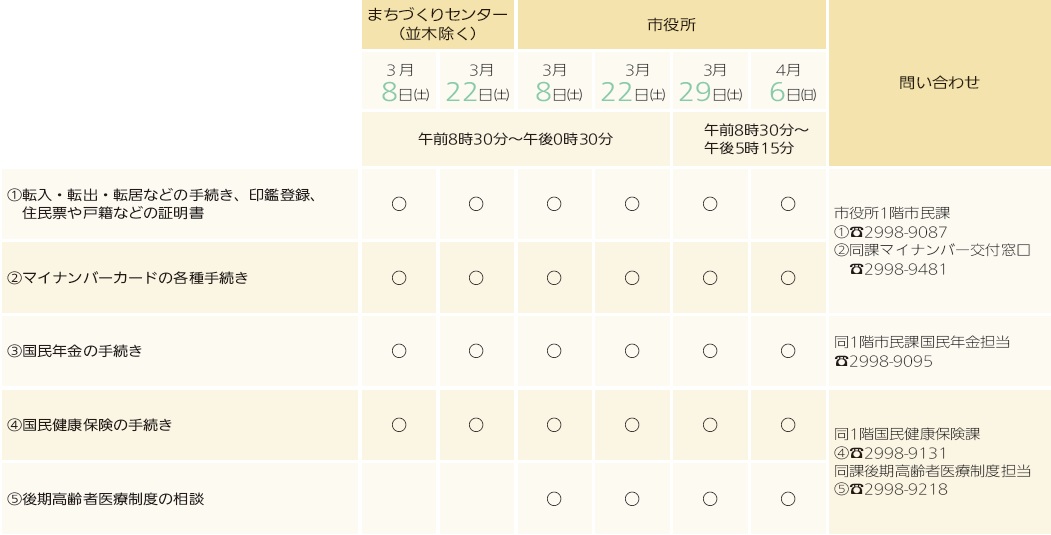Click the circle for ② on March 29
This screenshot has width=1051, height=535.
tap(710, 278)
